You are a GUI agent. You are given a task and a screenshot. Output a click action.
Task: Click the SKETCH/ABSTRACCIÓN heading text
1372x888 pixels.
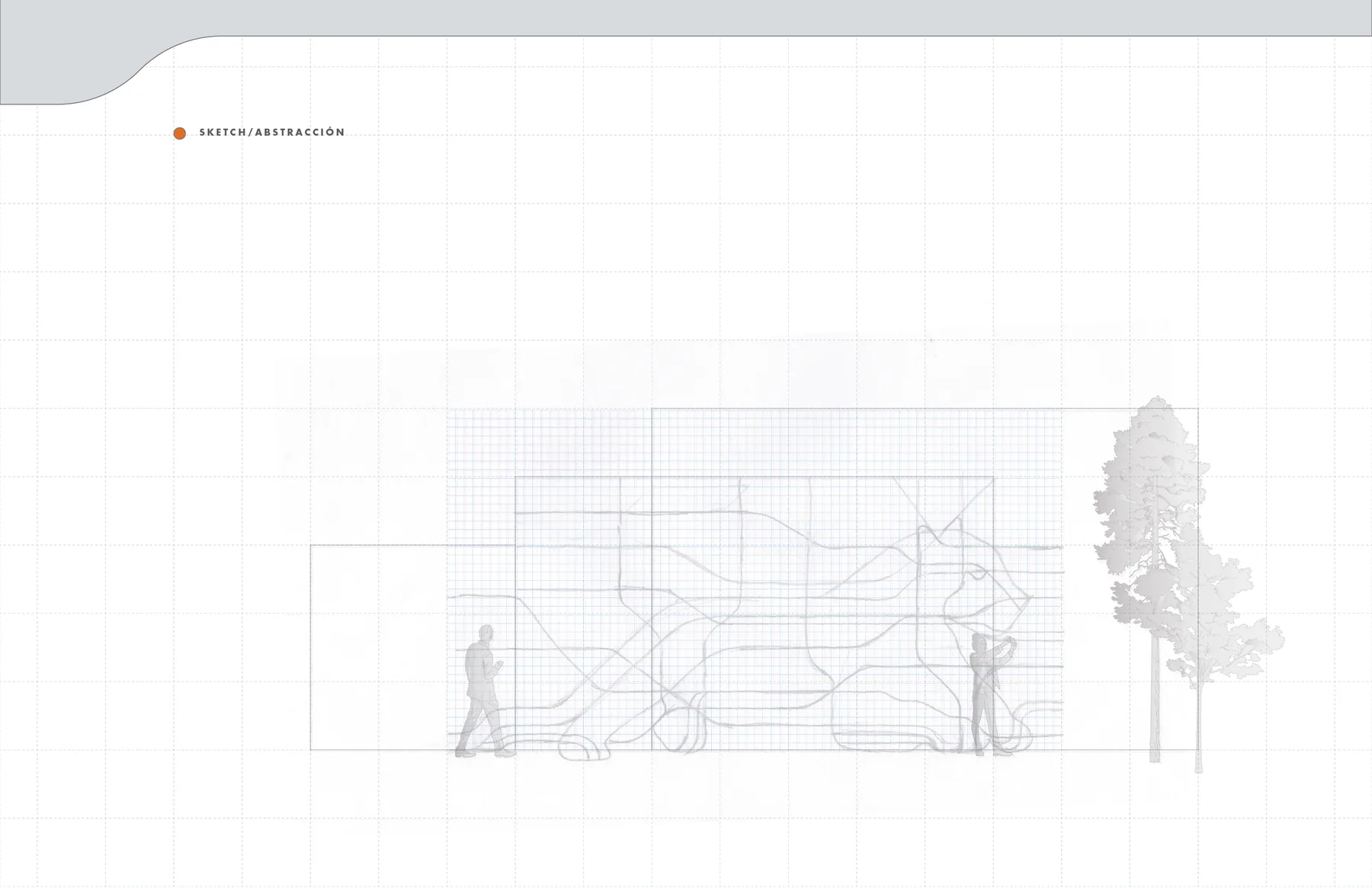point(272,133)
